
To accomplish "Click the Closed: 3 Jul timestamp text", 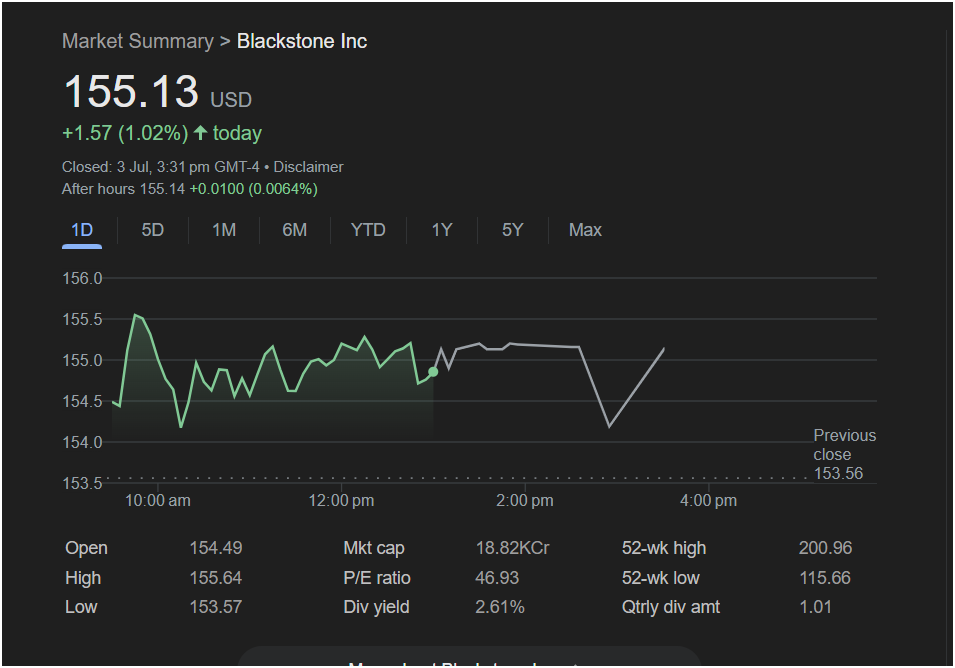I will 161,167.
